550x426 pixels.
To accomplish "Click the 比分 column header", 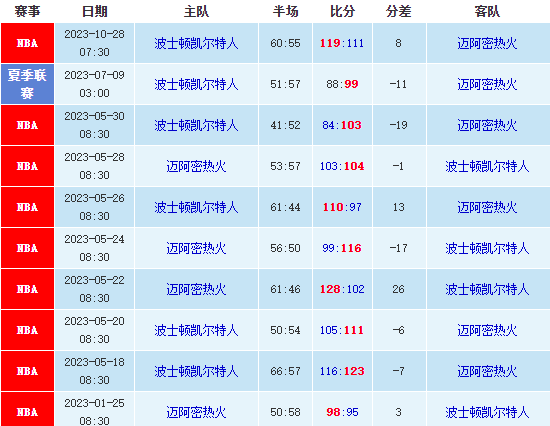I will point(342,12).
